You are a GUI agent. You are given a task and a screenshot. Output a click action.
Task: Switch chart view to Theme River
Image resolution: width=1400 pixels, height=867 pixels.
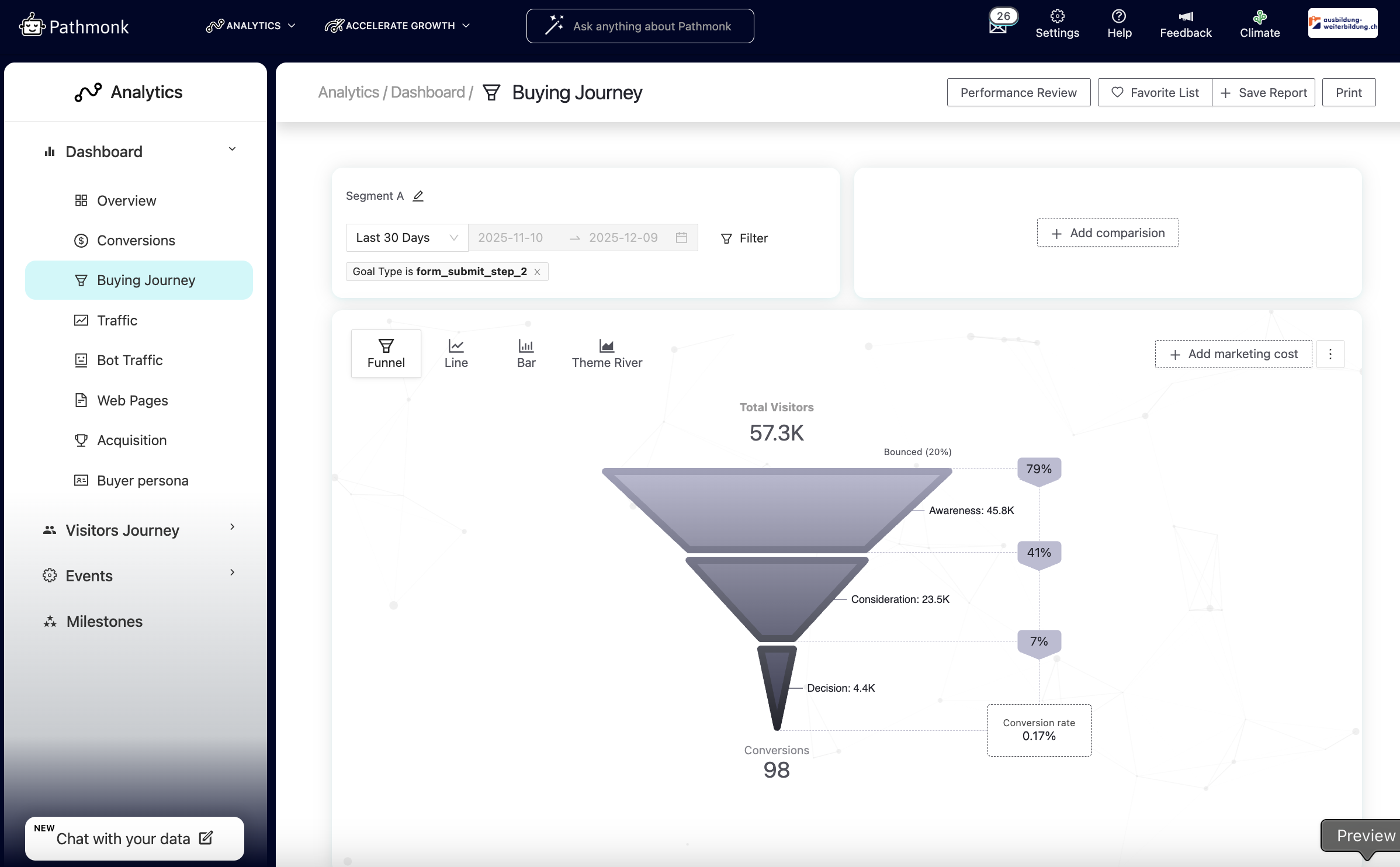click(607, 353)
